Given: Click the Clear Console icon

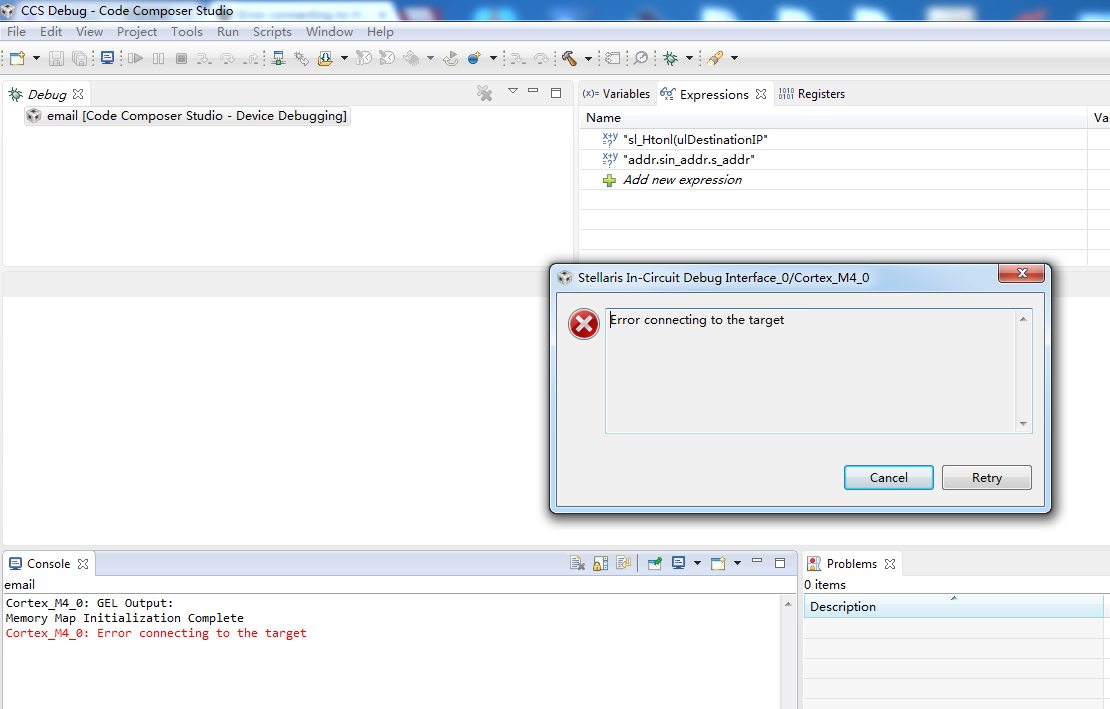Looking at the screenshot, I should point(578,563).
